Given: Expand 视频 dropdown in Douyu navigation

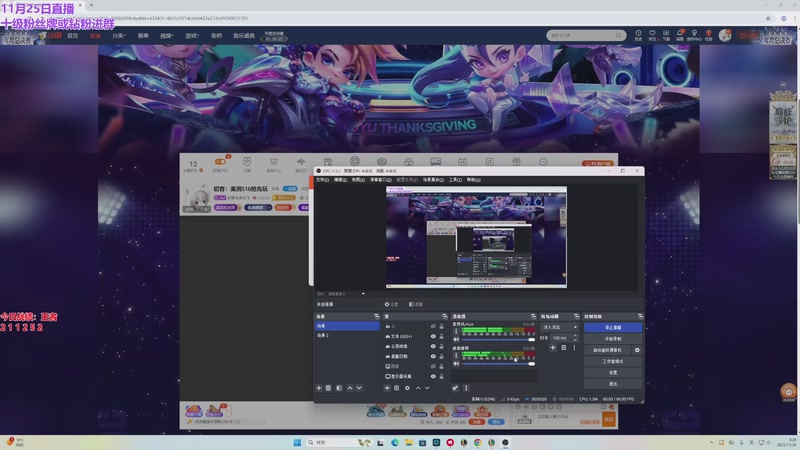Looking at the screenshot, I should [x=167, y=36].
